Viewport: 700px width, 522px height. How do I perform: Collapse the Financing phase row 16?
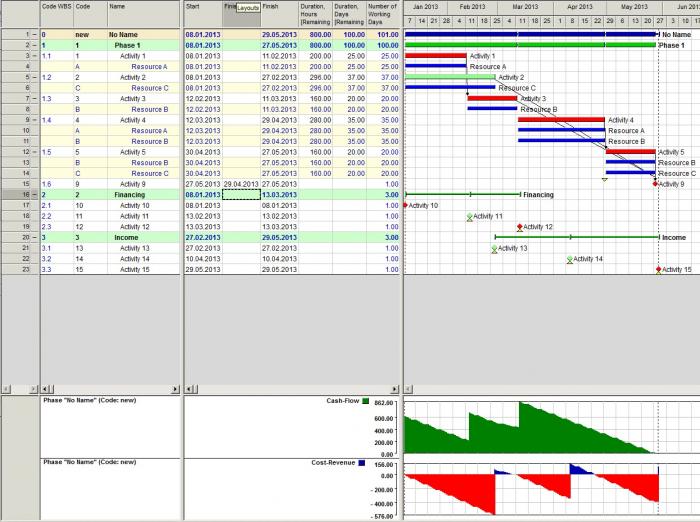point(34,195)
